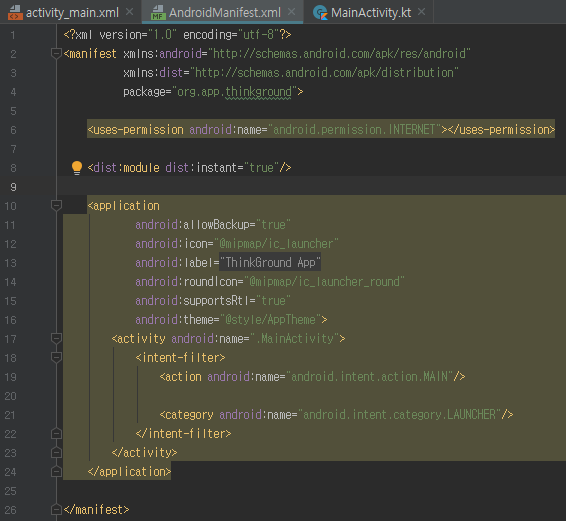This screenshot has width=566, height=521.
Task: Click the closing </activity> tag
Action: (x=144, y=453)
